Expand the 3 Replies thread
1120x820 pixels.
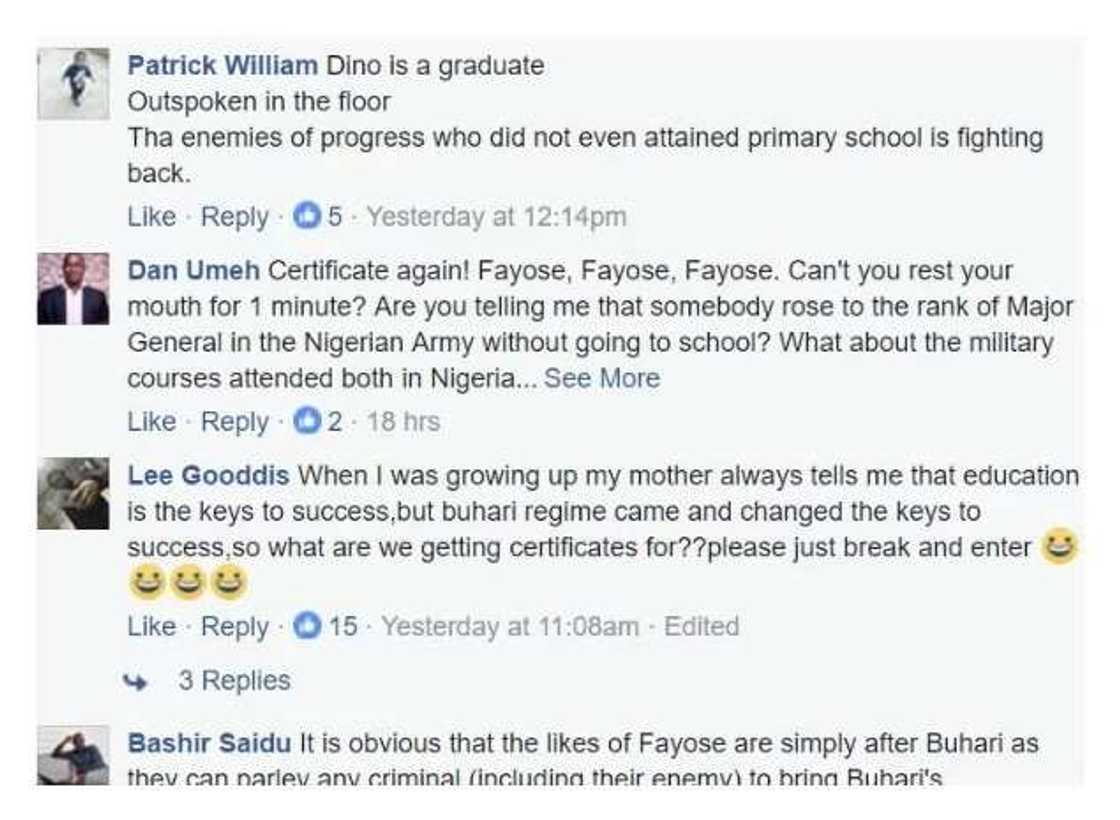(x=234, y=681)
